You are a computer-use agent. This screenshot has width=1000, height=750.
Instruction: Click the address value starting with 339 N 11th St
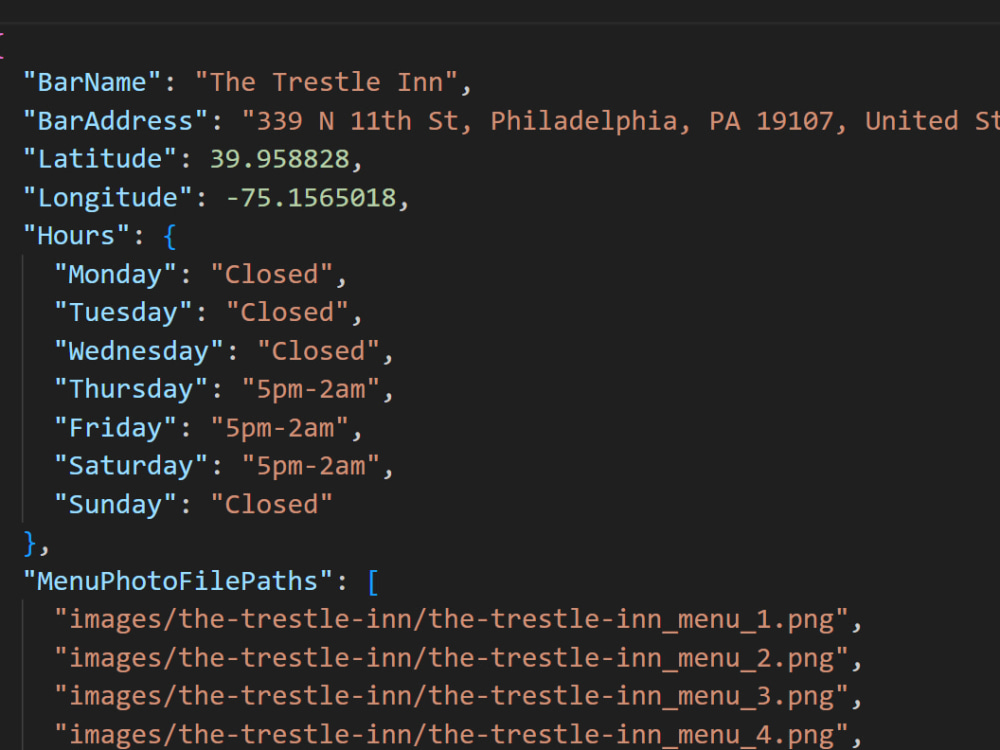[620, 121]
